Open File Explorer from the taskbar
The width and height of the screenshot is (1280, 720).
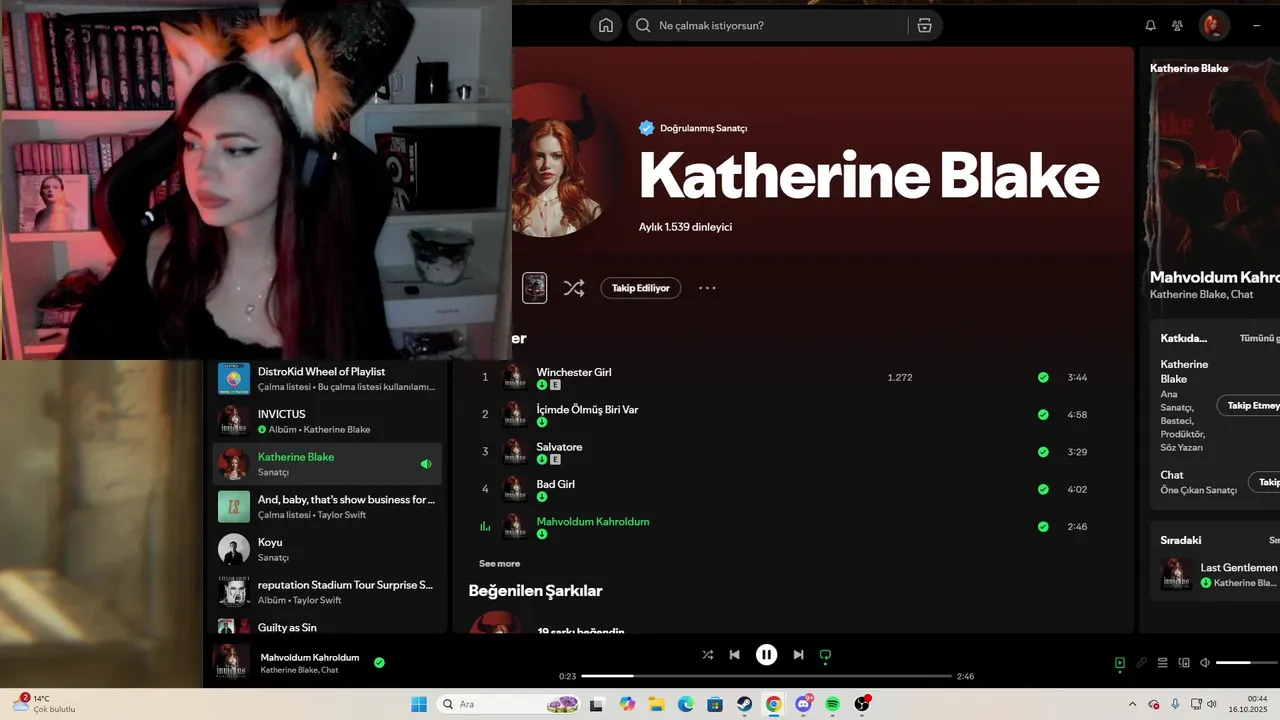click(657, 704)
